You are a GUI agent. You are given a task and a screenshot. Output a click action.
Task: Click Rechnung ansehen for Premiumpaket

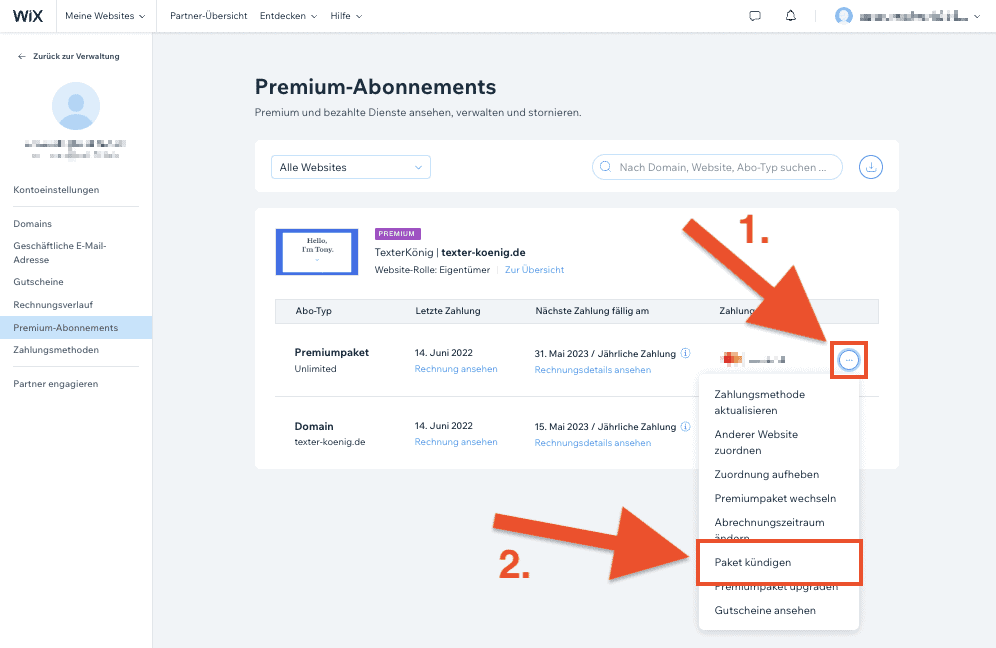(x=455, y=369)
